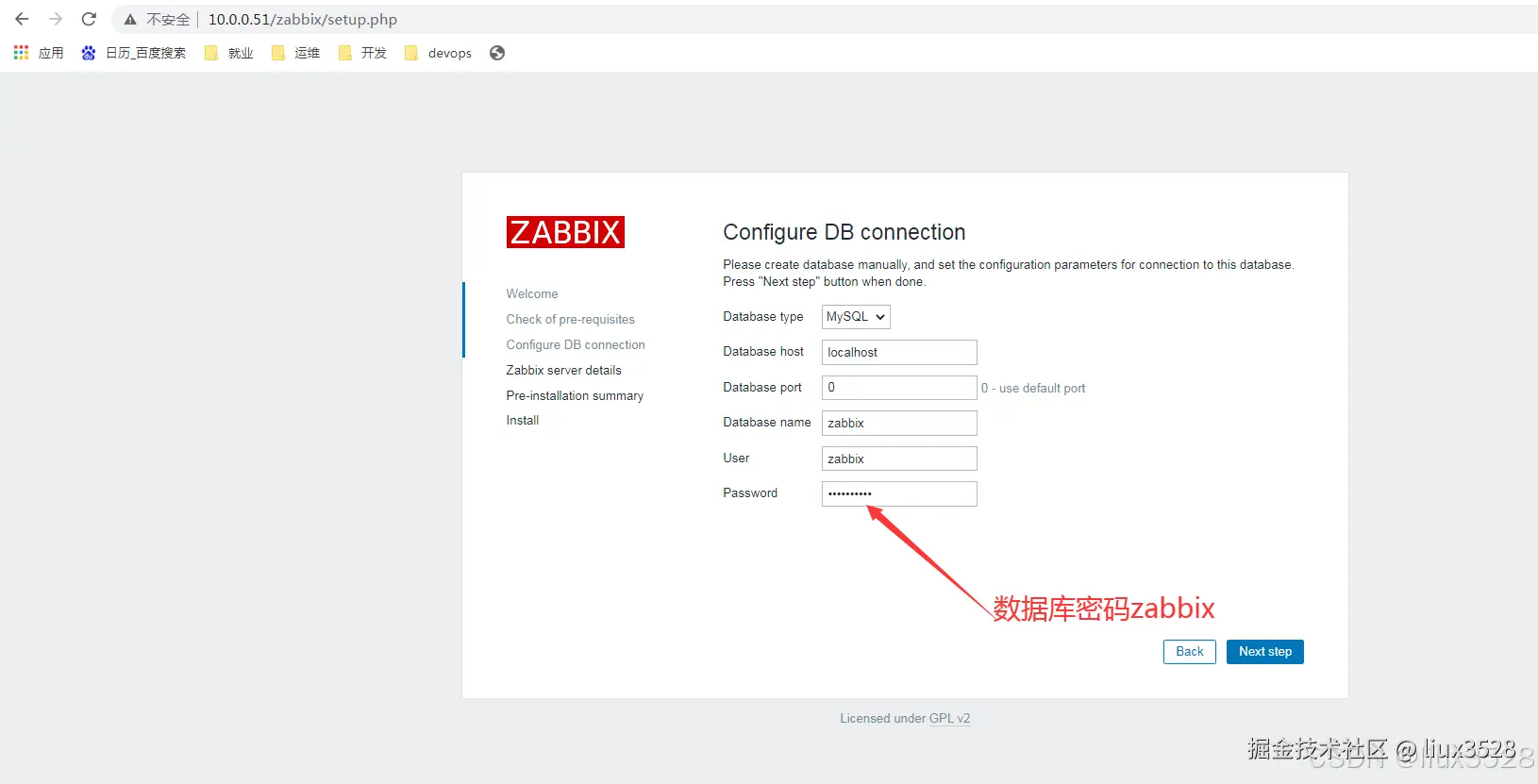
Task: Reload the page with refresh icon
Action: [x=89, y=19]
